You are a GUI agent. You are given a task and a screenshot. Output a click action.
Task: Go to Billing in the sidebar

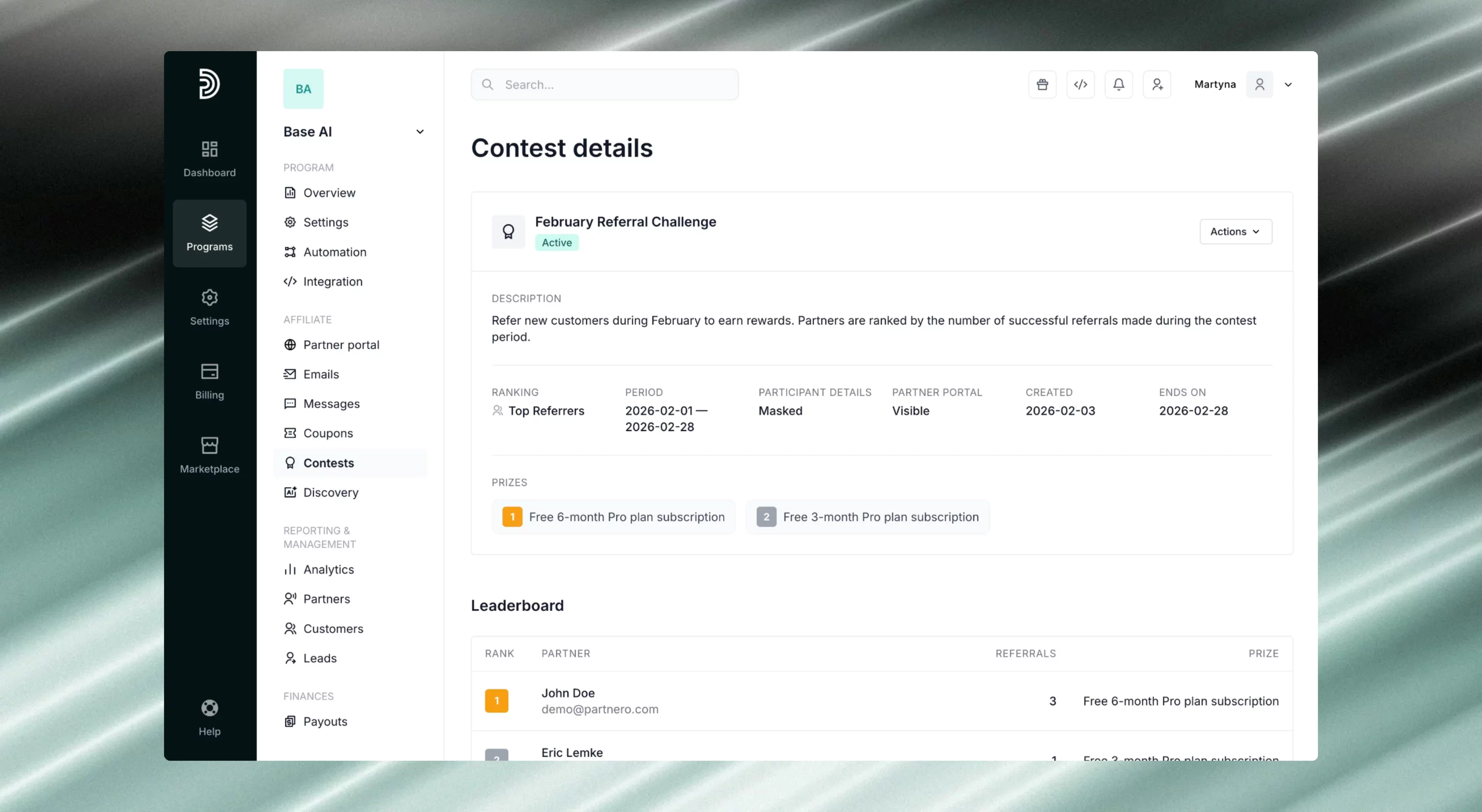(x=209, y=381)
